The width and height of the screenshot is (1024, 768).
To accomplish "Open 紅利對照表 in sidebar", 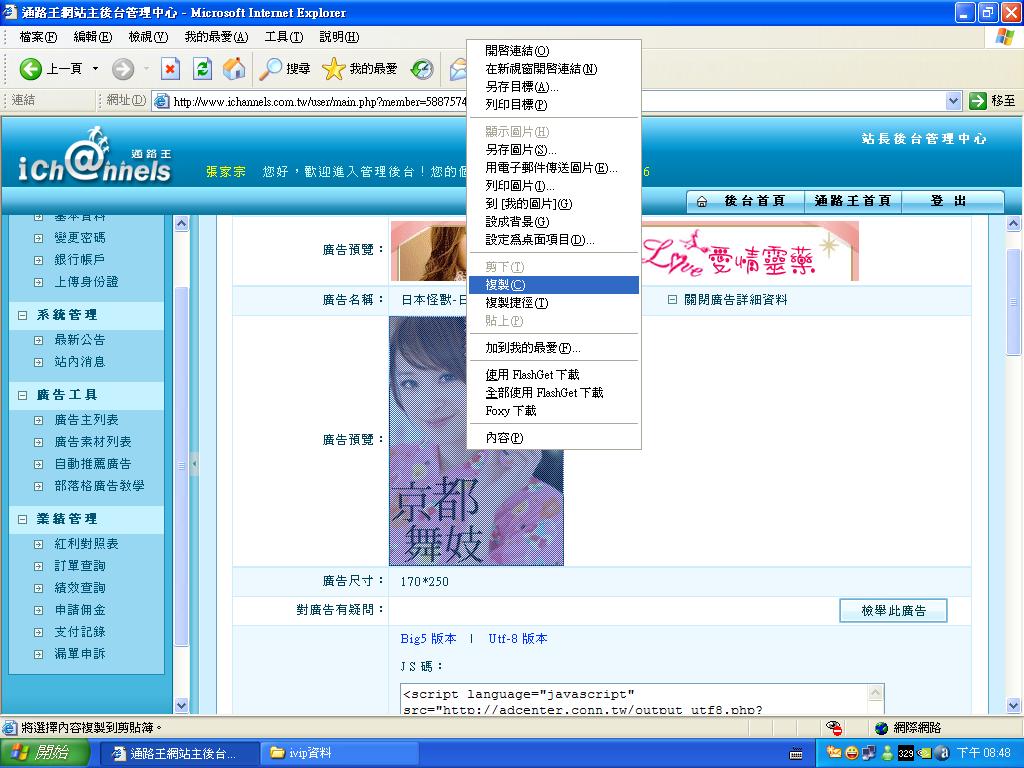I will point(86,544).
